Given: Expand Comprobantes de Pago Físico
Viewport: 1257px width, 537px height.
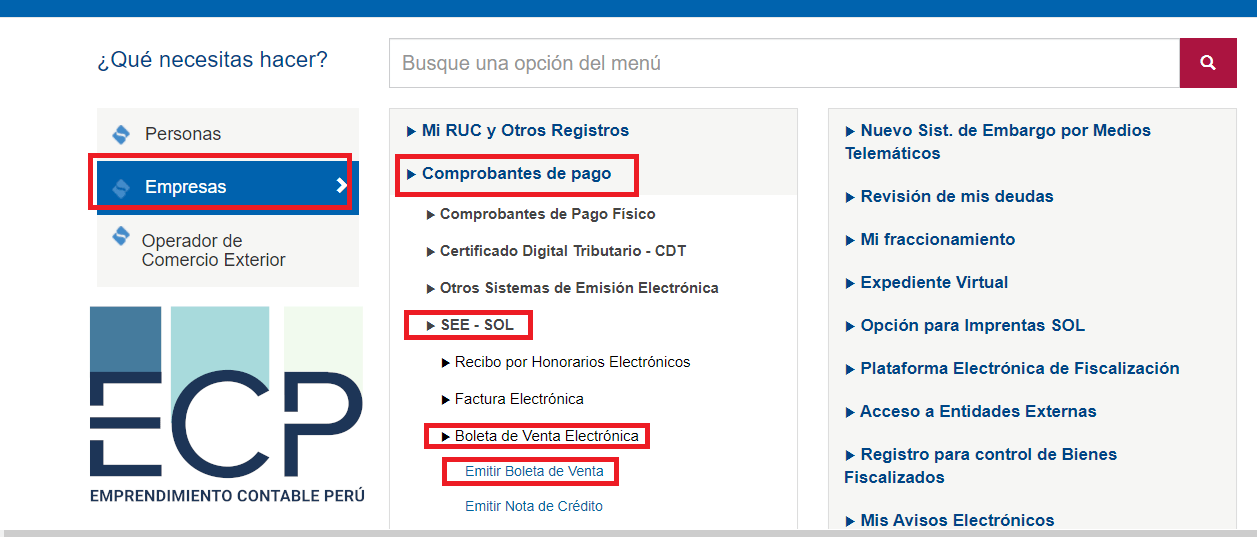Looking at the screenshot, I should (x=541, y=214).
